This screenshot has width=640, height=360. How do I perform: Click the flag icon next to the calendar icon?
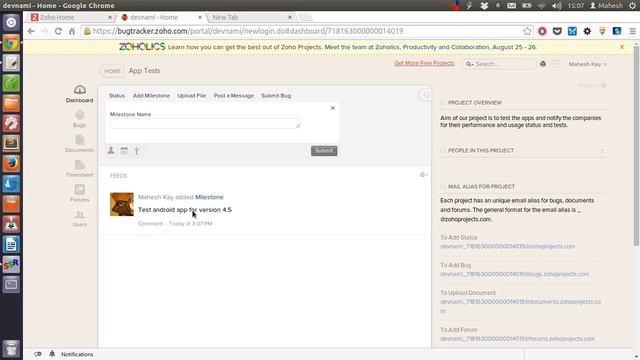coord(137,151)
